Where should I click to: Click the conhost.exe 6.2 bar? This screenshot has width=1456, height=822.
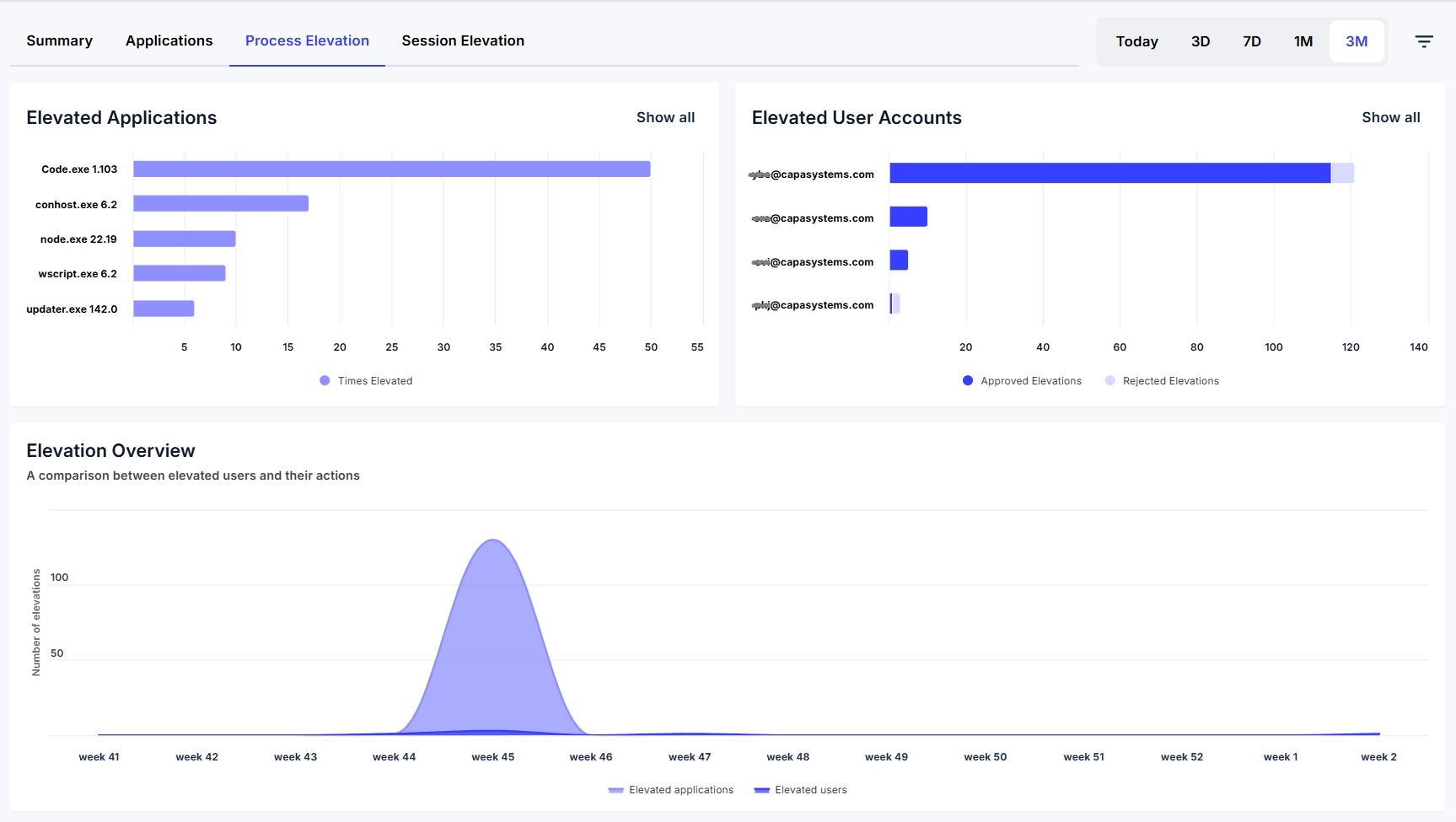[x=221, y=203]
